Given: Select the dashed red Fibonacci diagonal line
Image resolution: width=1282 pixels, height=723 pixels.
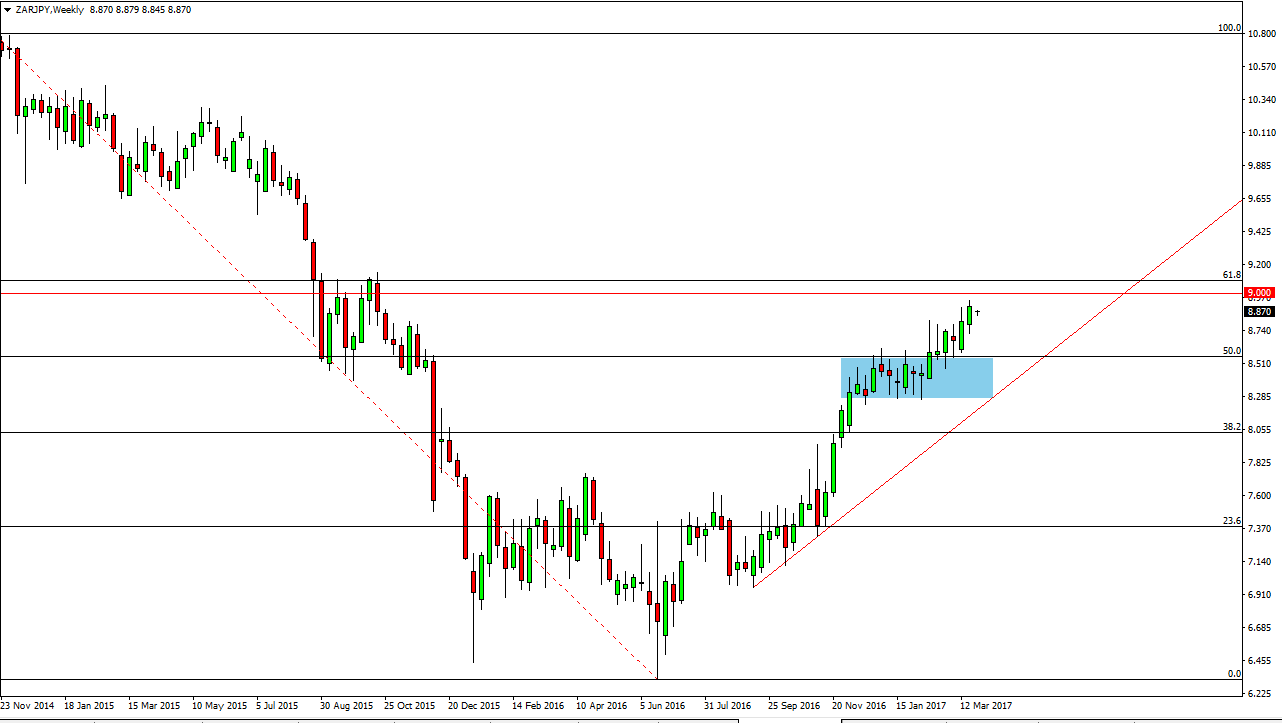Looking at the screenshot, I should (x=335, y=364).
